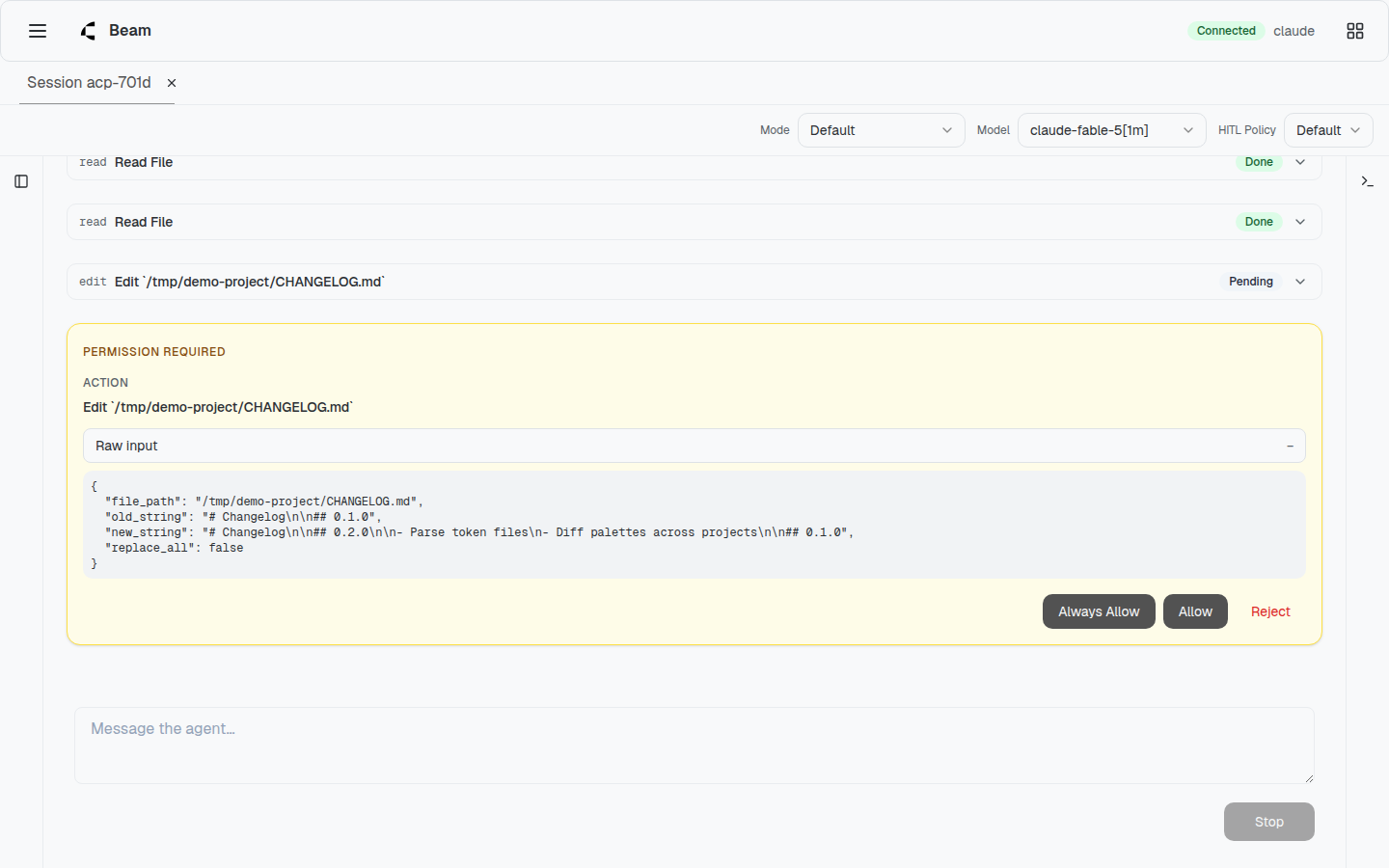The image size is (1389, 868).
Task: Expand the Edit CHANGELOG.md tool call chevron
Action: pyautogui.click(x=1300, y=282)
